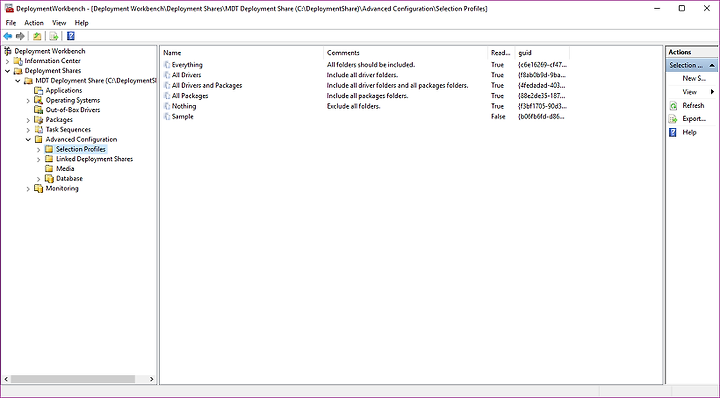Open the Help menu
This screenshot has height=398, width=720.
pos(81,22)
